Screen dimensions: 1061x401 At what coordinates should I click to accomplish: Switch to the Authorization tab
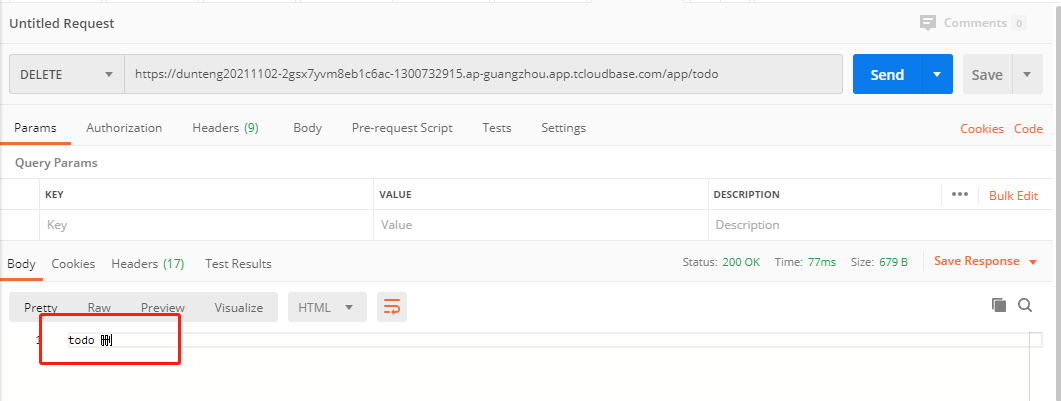point(124,128)
